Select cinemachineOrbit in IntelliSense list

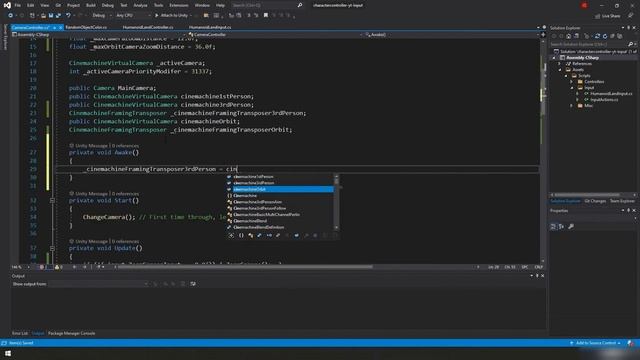(x=280, y=189)
